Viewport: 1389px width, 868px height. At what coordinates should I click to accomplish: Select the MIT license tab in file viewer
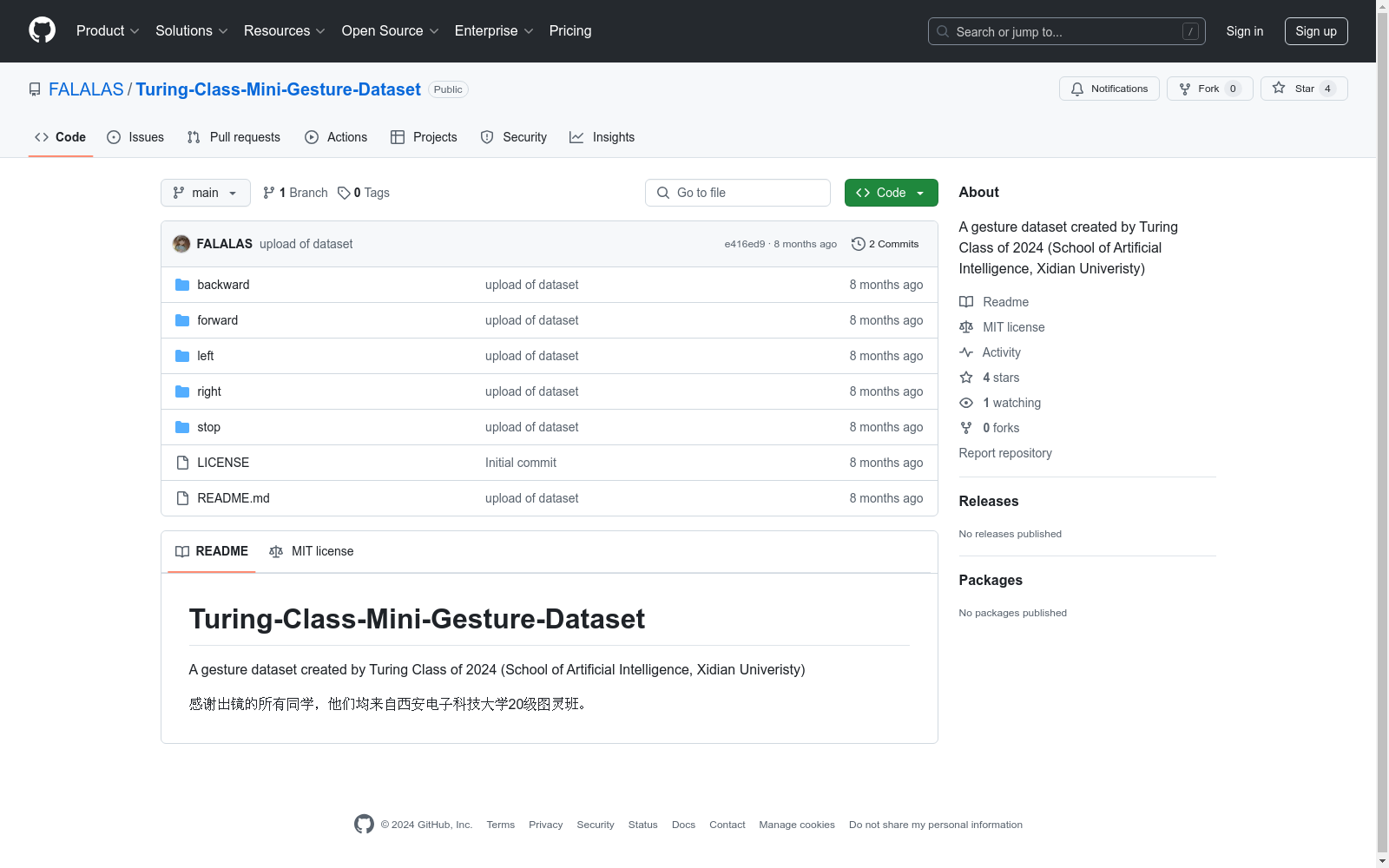click(312, 551)
